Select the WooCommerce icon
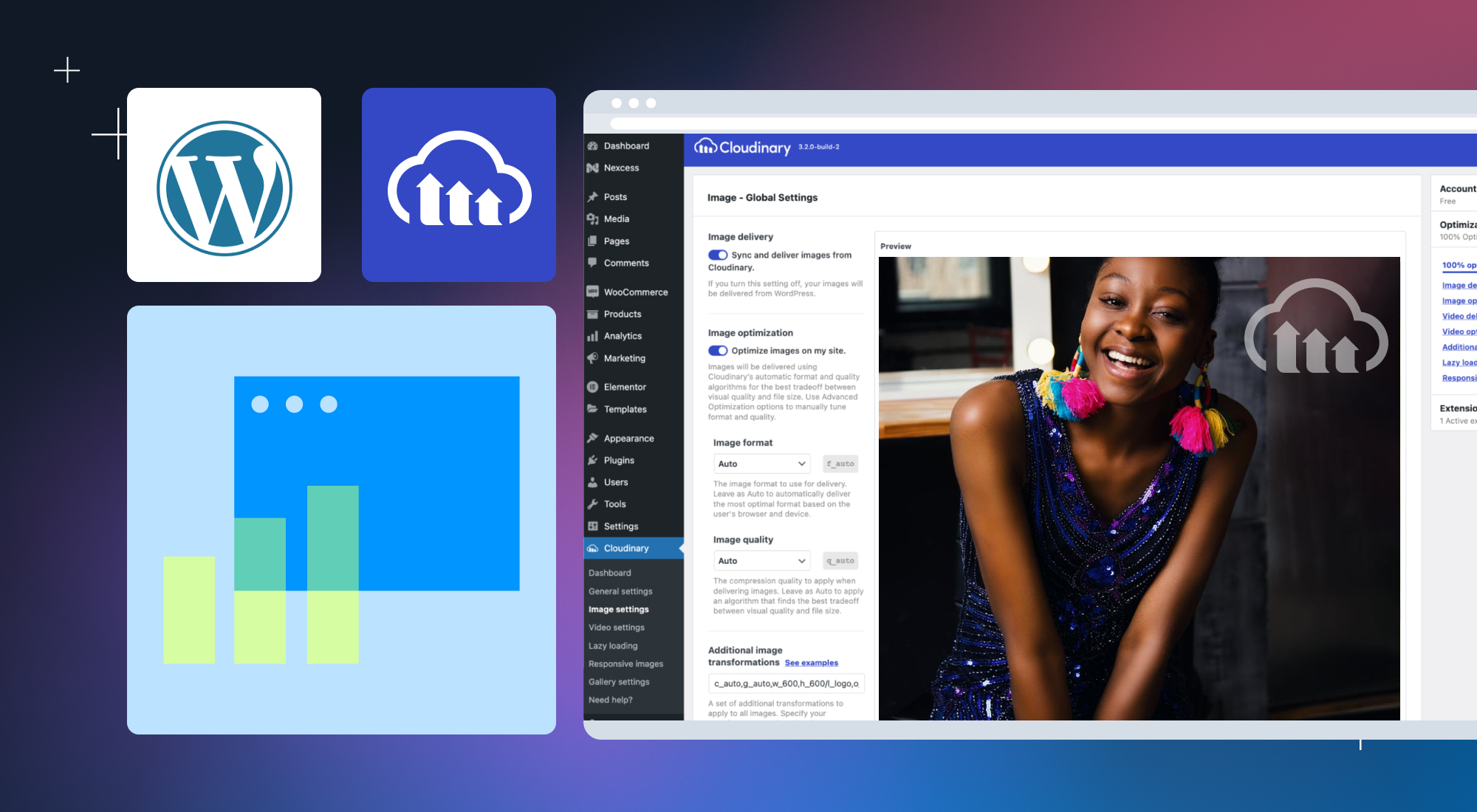Image resolution: width=1477 pixels, height=812 pixels. click(593, 292)
